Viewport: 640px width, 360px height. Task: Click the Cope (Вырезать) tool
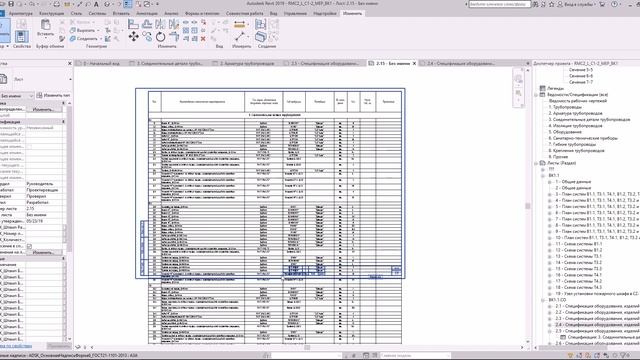[83, 30]
